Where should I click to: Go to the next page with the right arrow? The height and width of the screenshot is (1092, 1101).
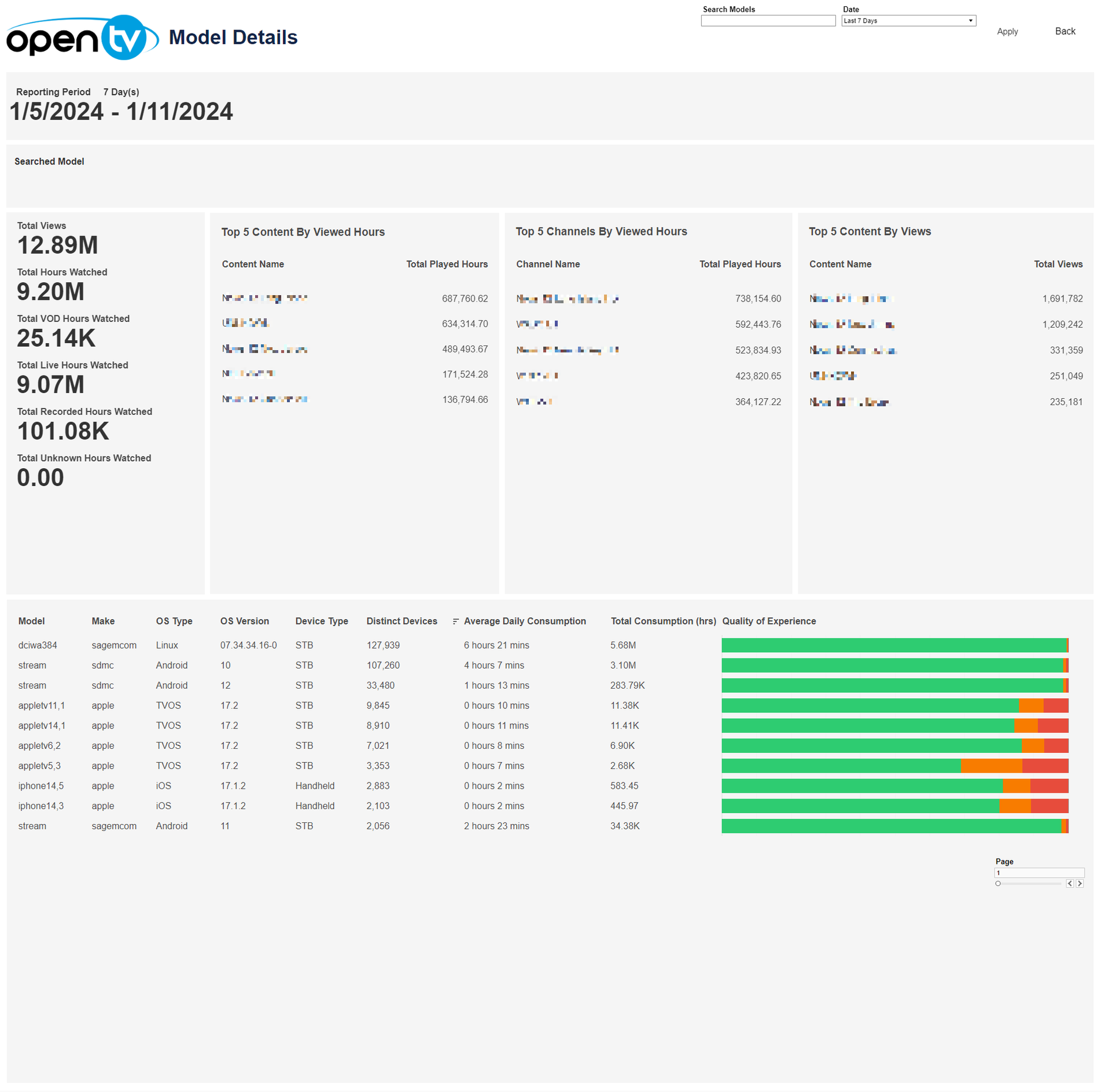pyautogui.click(x=1079, y=883)
